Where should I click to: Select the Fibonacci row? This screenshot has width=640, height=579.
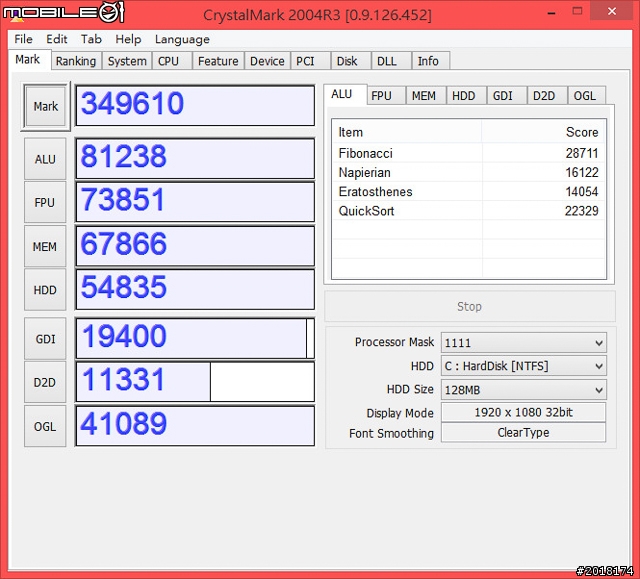tap(469, 153)
